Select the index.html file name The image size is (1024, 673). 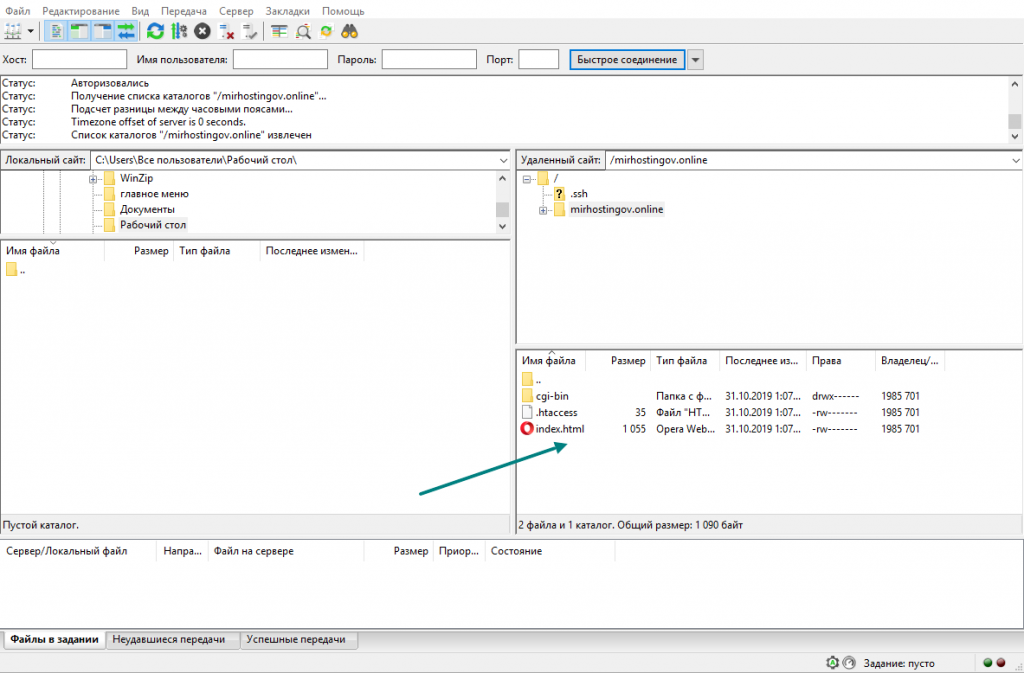click(560, 429)
